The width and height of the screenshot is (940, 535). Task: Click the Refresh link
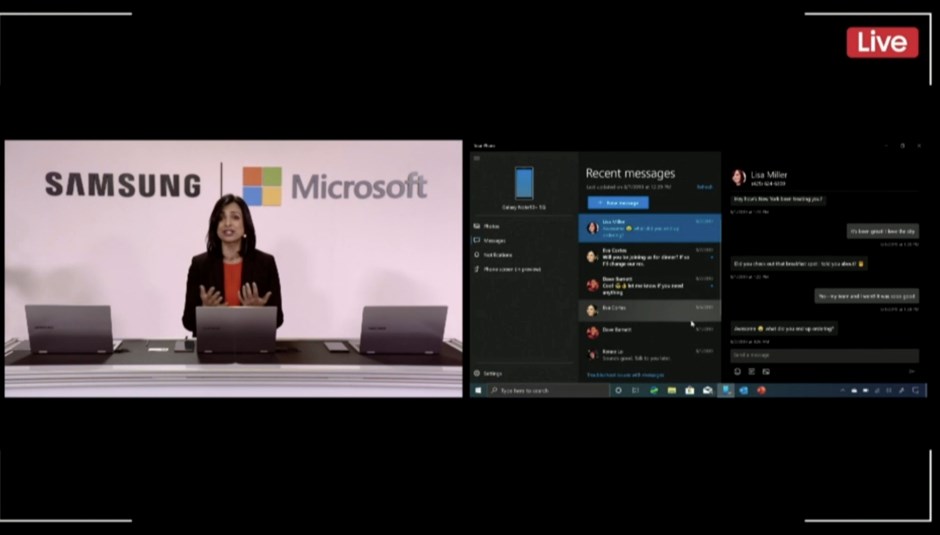pyautogui.click(x=704, y=187)
